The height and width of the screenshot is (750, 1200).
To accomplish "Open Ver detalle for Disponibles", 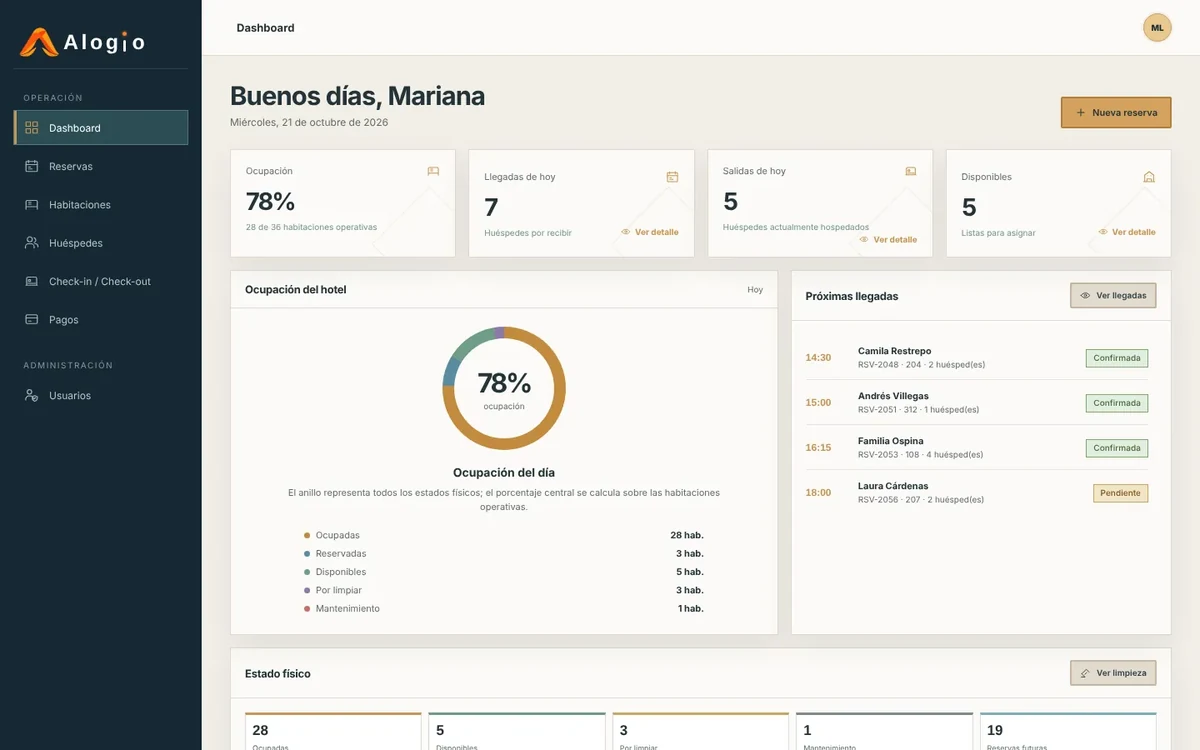I will [x=1127, y=232].
